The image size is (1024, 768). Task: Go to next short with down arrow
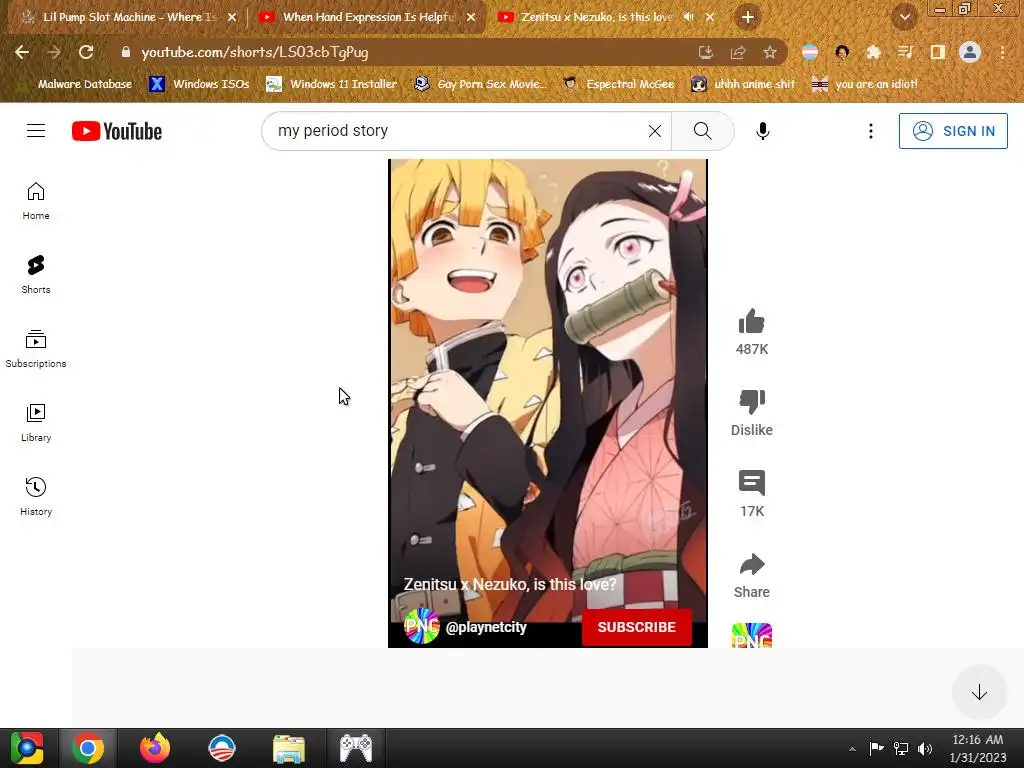tap(979, 692)
